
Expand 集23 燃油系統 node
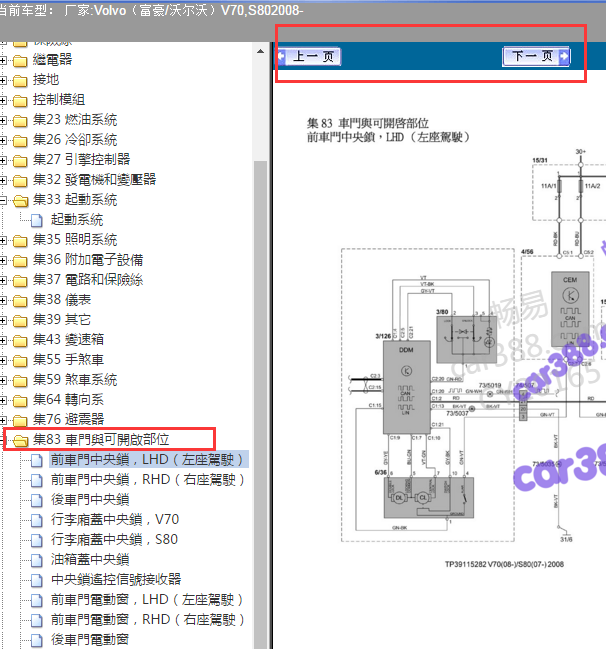[x=2, y=120]
